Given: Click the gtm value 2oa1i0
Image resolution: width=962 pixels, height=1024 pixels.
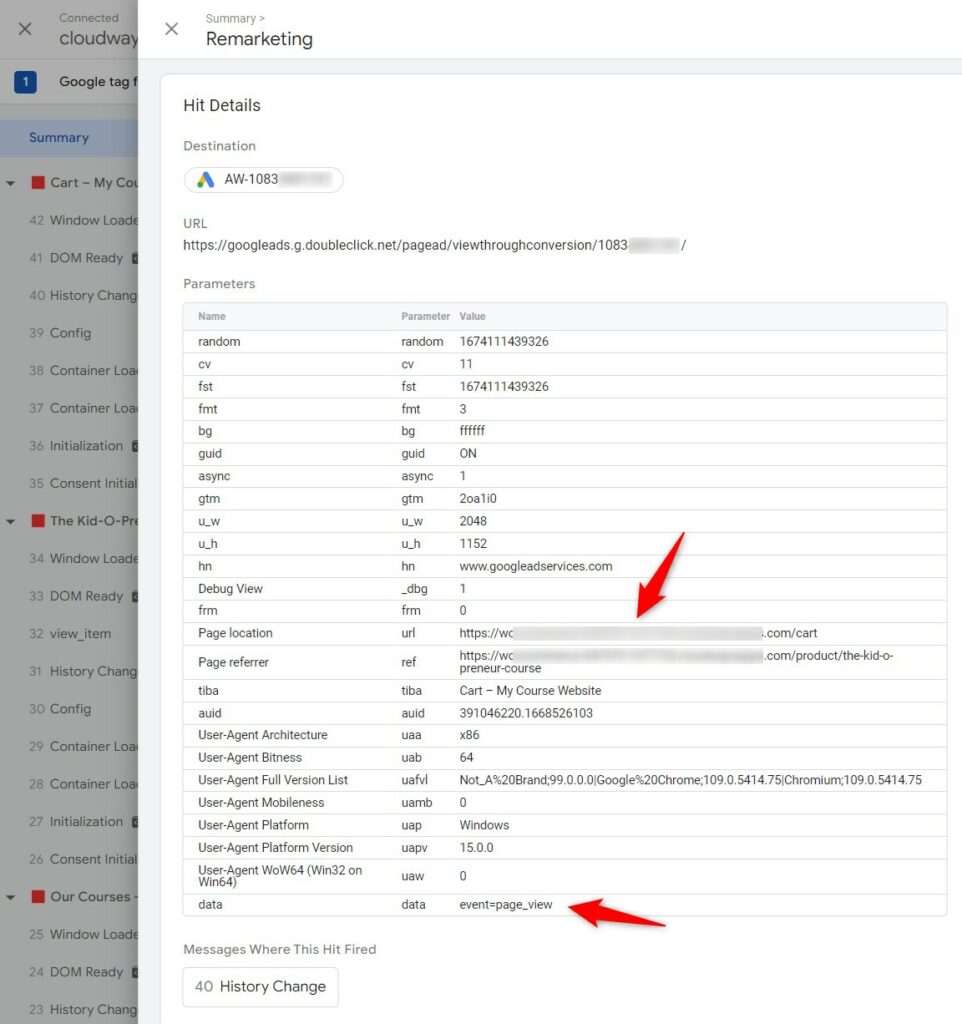Looking at the screenshot, I should (x=478, y=499).
